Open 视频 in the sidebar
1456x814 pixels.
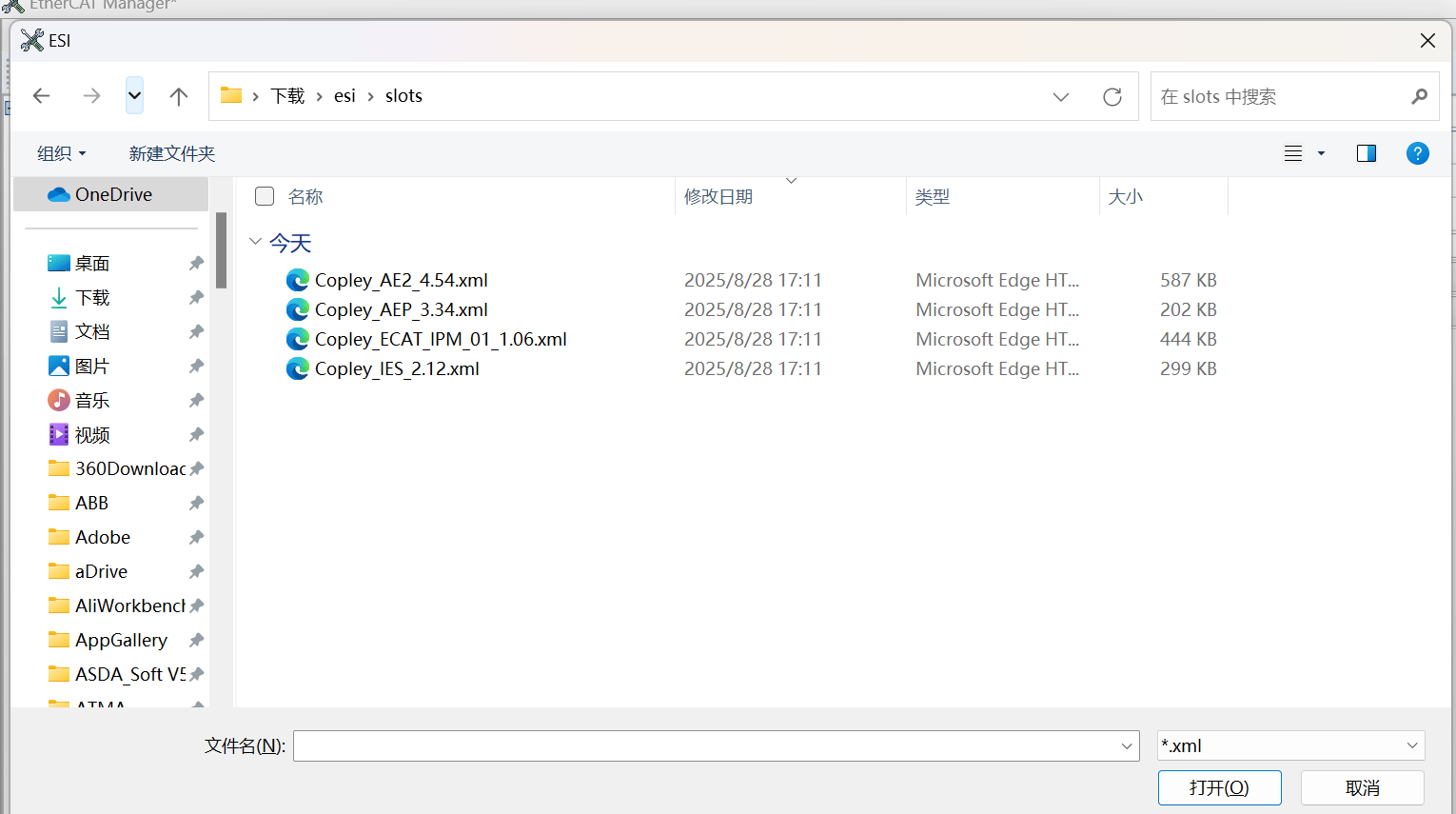click(x=92, y=435)
